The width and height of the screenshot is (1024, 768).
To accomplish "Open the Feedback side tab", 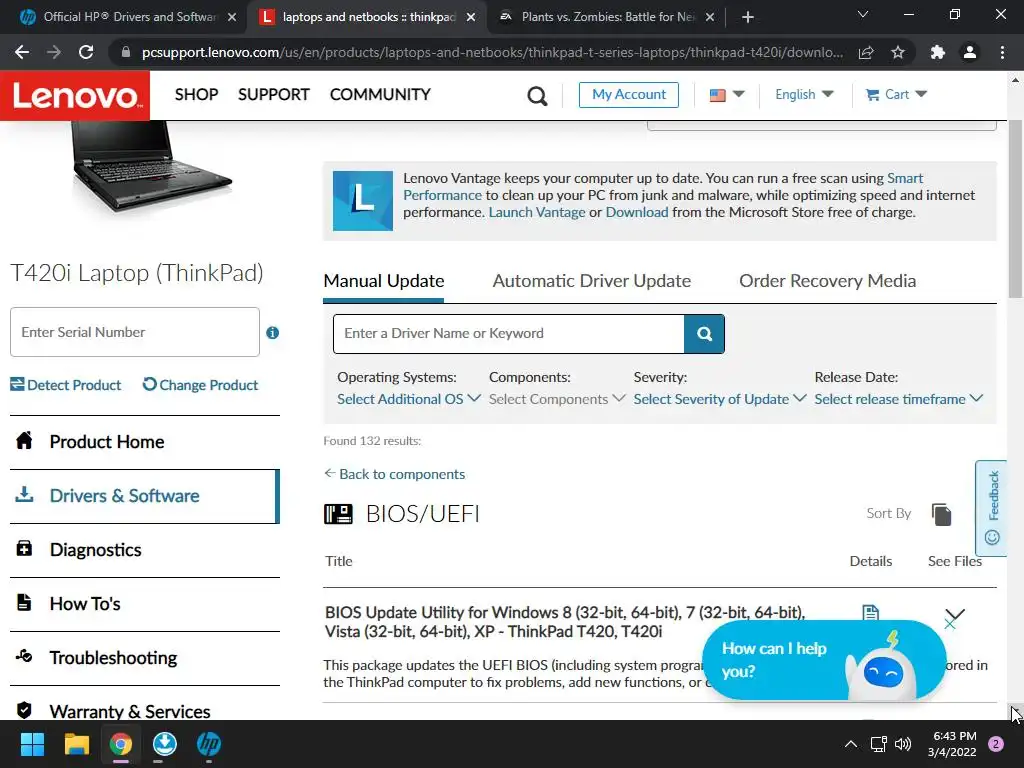I will pos(991,508).
